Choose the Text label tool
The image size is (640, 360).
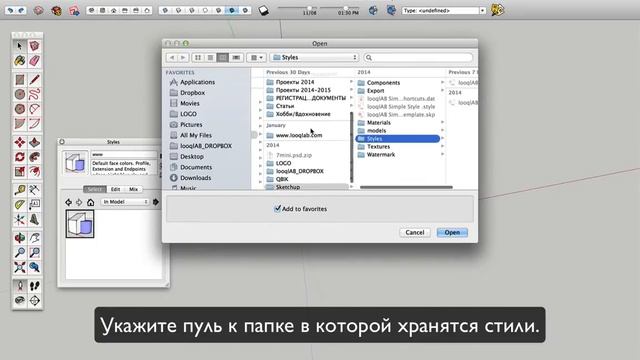[35, 205]
